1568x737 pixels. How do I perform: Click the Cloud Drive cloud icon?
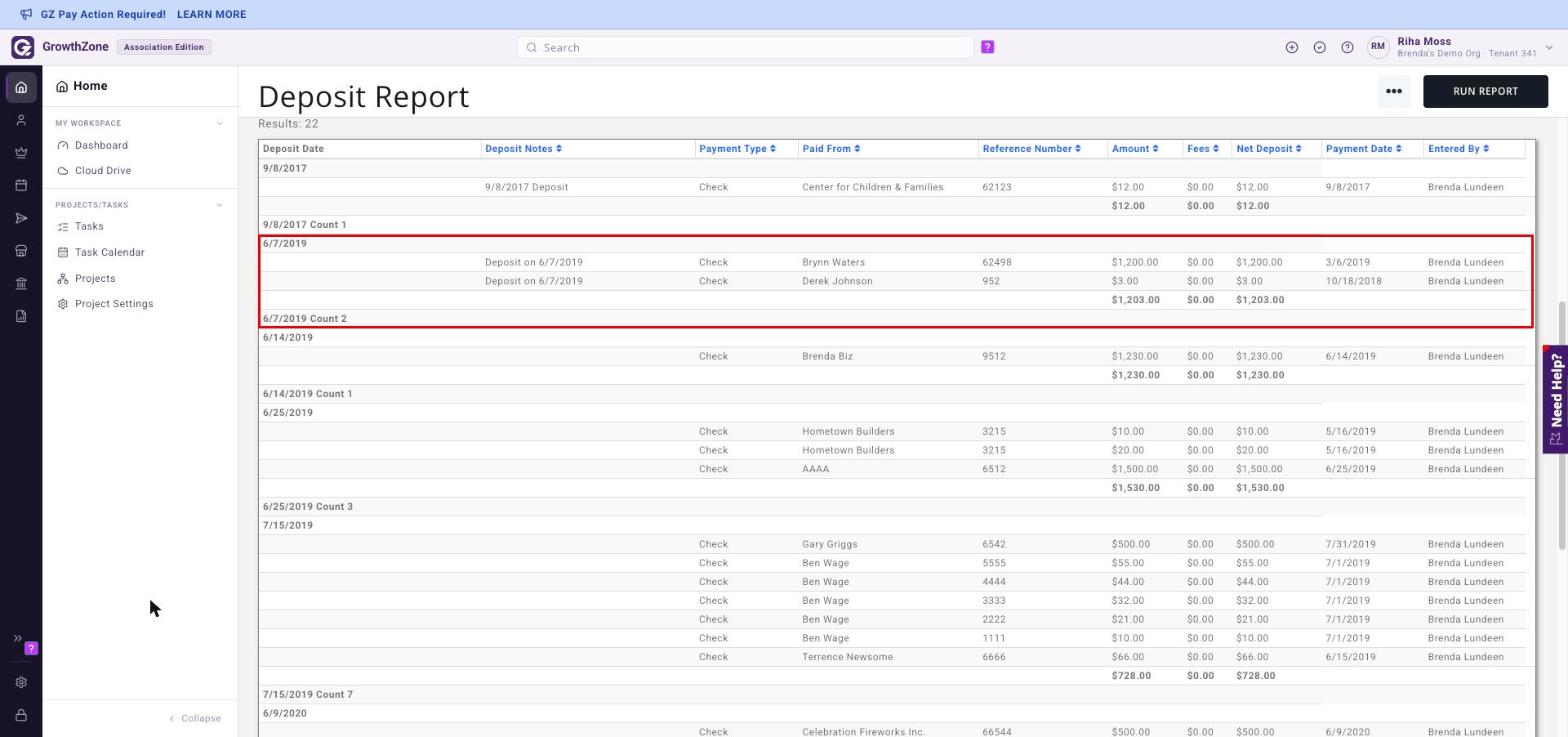click(x=63, y=171)
